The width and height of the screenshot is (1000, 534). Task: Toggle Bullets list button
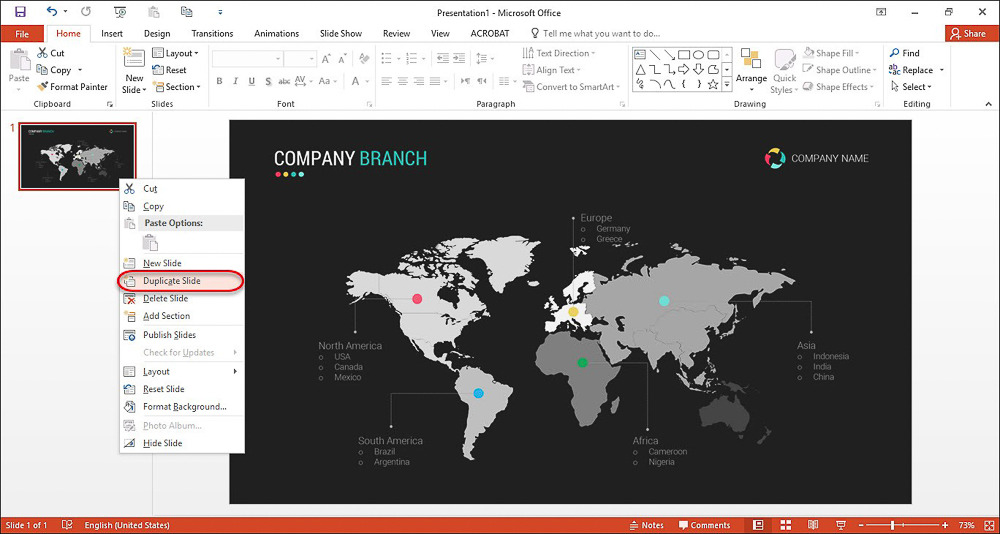388,59
